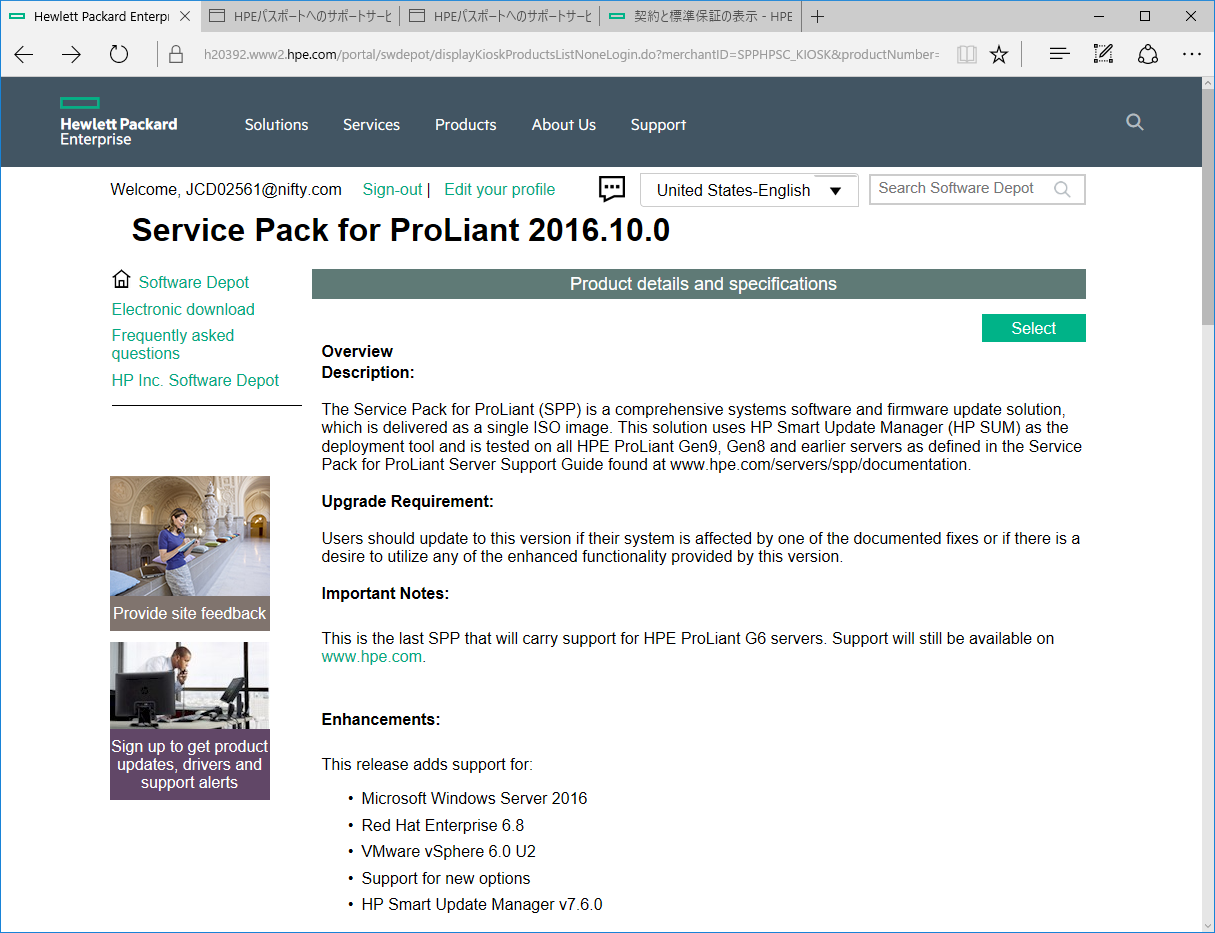This screenshot has width=1215, height=933.
Task: Open the About Us menu
Action: point(564,125)
